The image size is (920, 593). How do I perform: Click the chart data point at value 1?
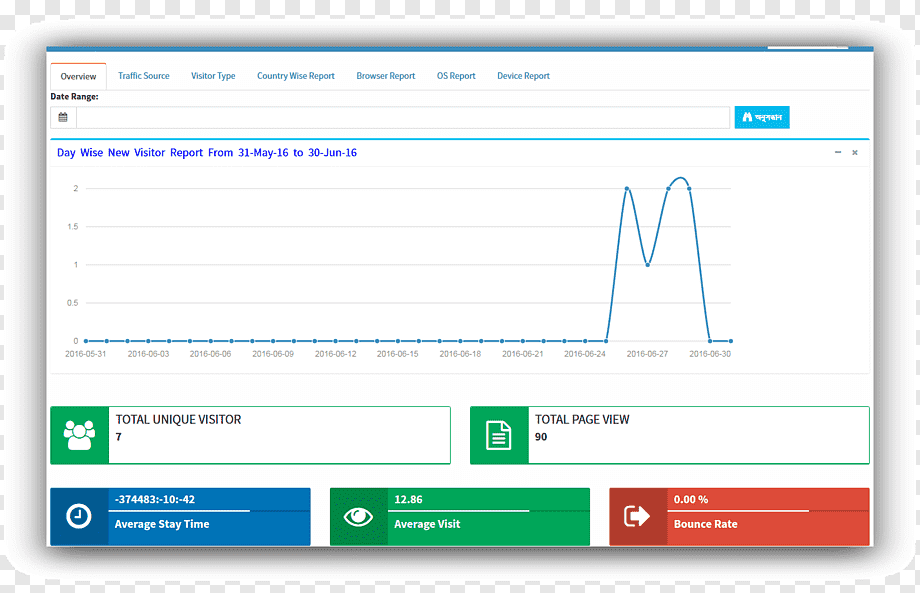point(648,265)
